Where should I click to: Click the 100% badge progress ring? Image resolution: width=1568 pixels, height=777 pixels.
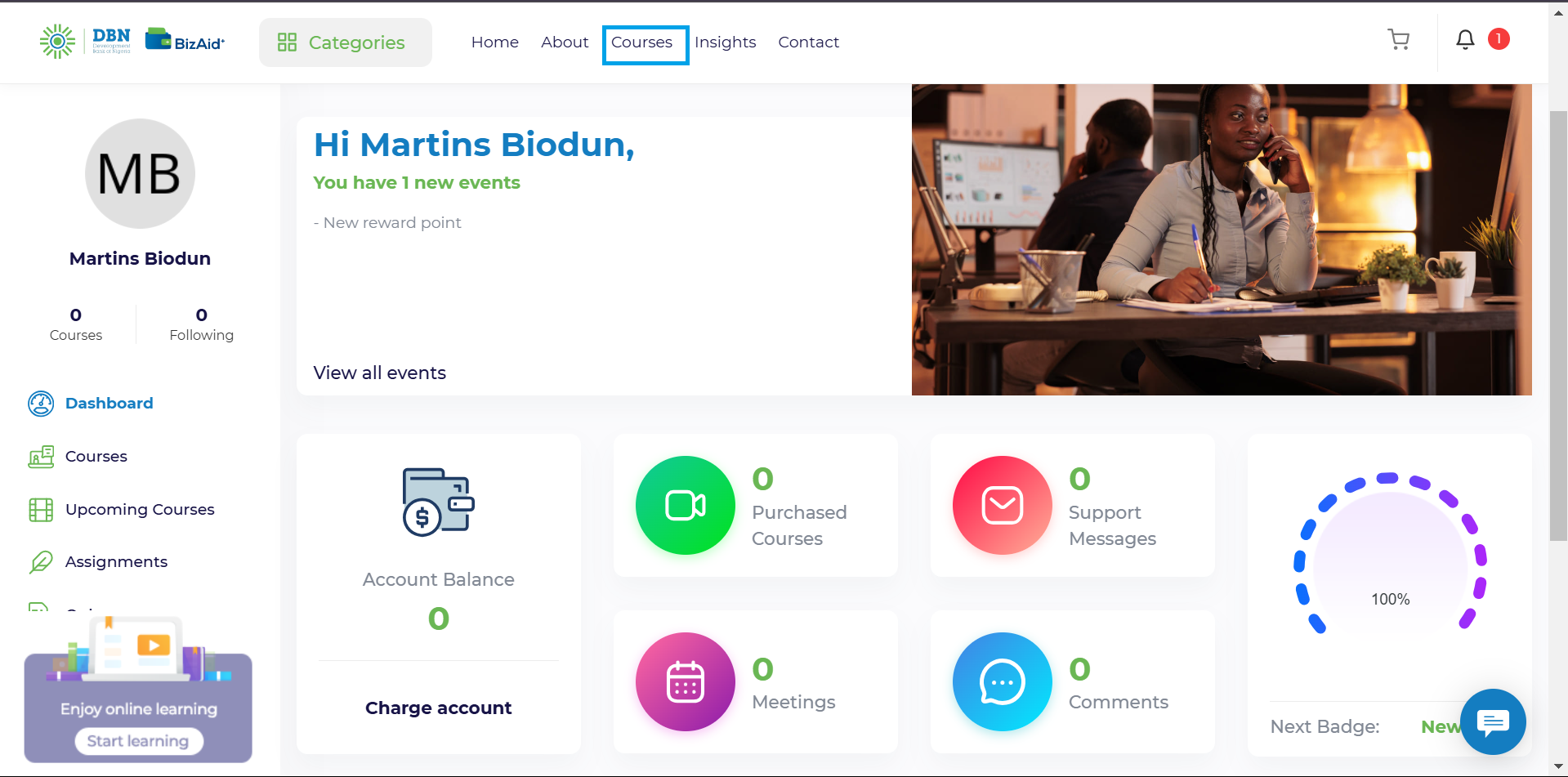[1391, 553]
